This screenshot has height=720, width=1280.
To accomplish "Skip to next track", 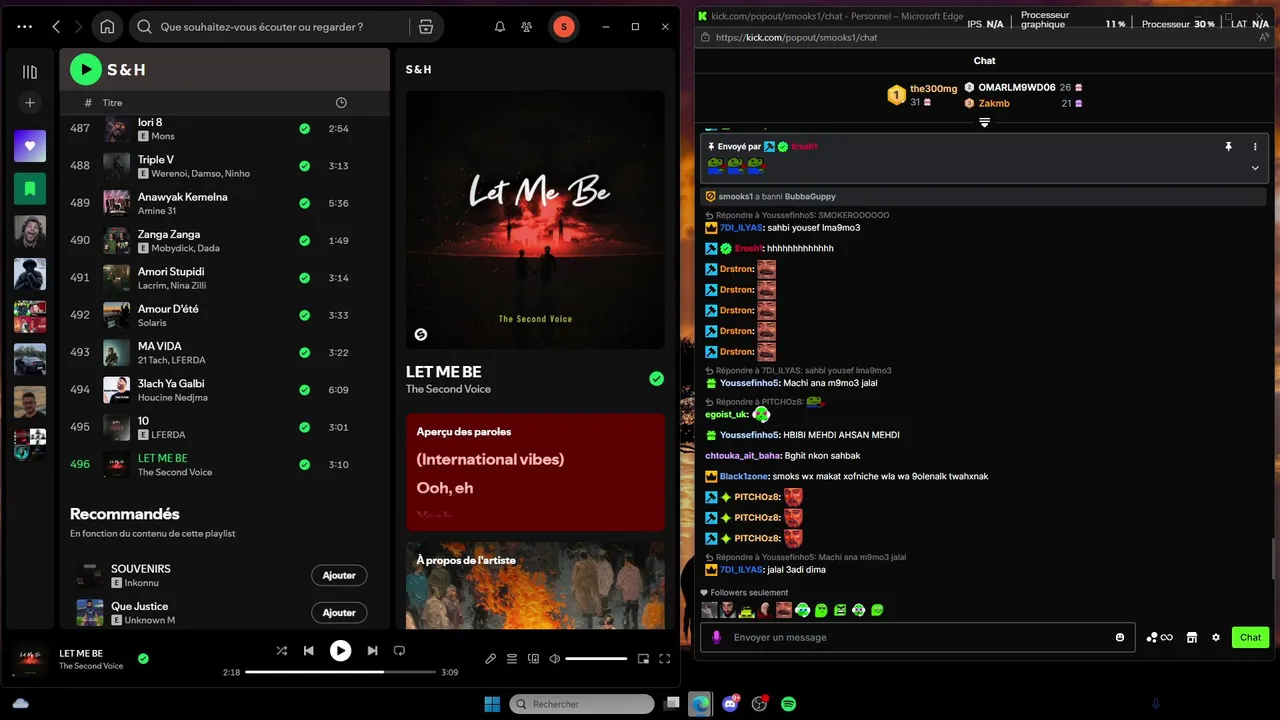I will 372,651.
